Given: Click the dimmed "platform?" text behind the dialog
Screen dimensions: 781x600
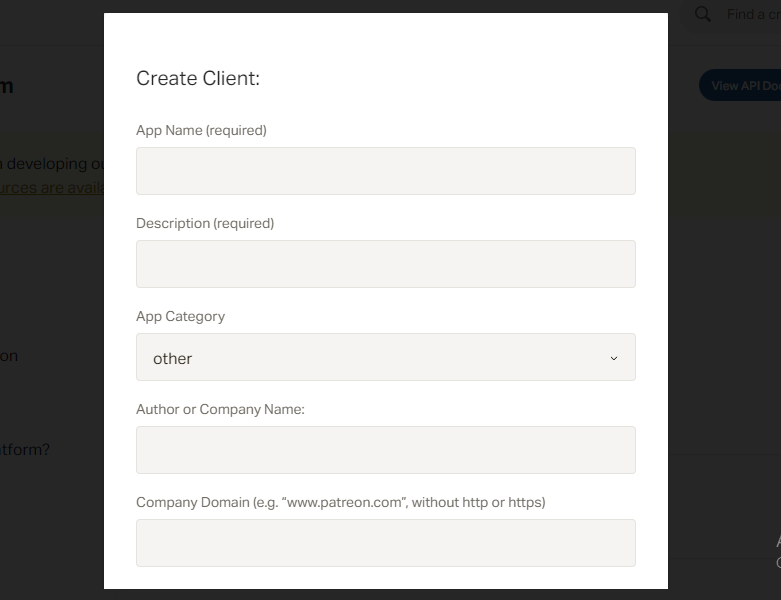Looking at the screenshot, I should pos(24,449).
